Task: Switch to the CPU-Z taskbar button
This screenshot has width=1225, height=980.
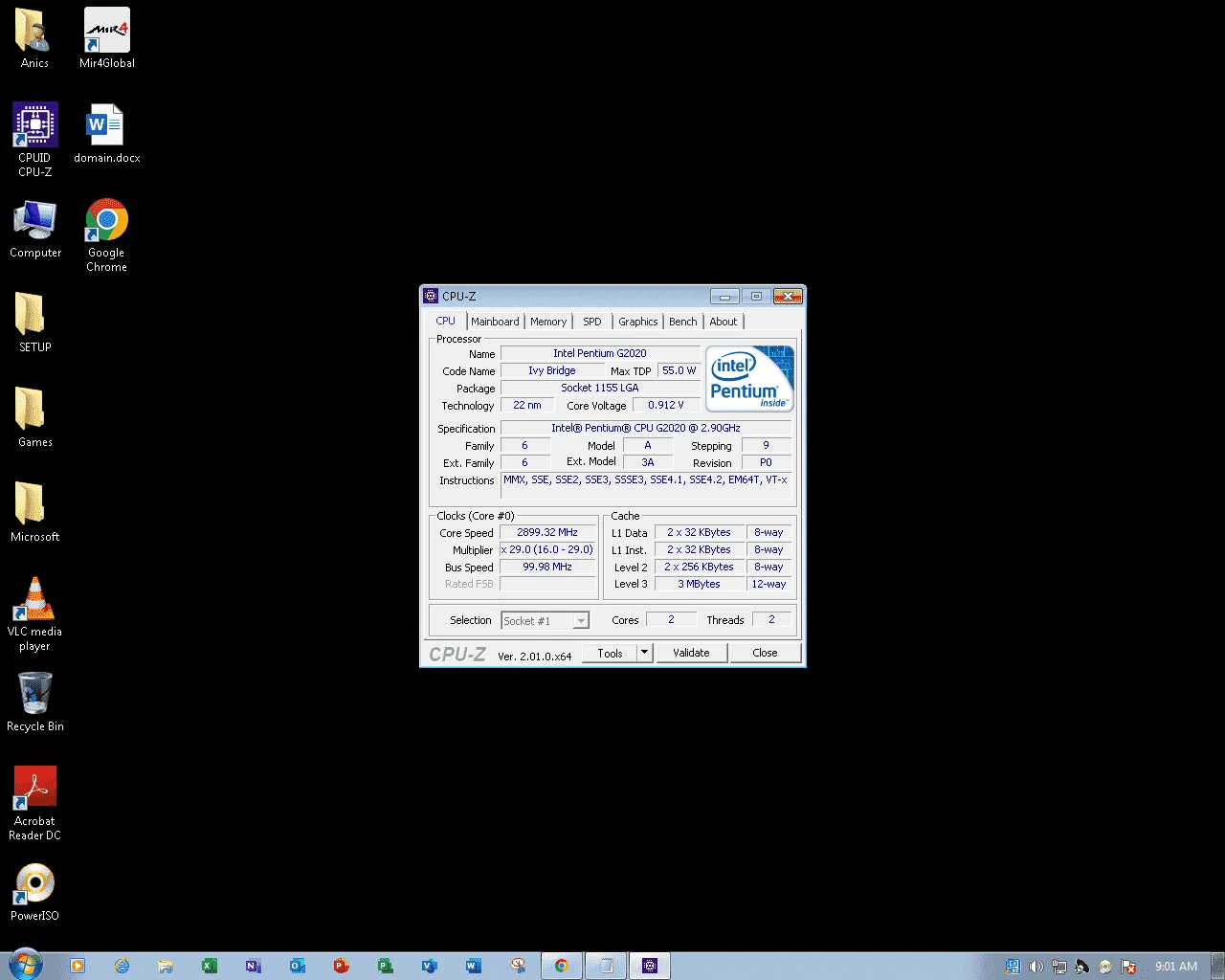Action: click(650, 966)
